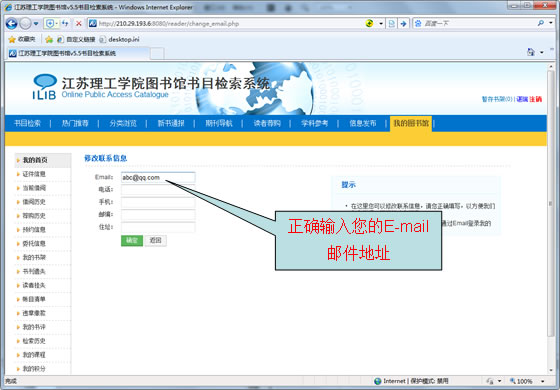Screen dimensions: 560x390
Task: Open the 分类浏览 navigation menu
Action: pyautogui.click(x=123, y=124)
